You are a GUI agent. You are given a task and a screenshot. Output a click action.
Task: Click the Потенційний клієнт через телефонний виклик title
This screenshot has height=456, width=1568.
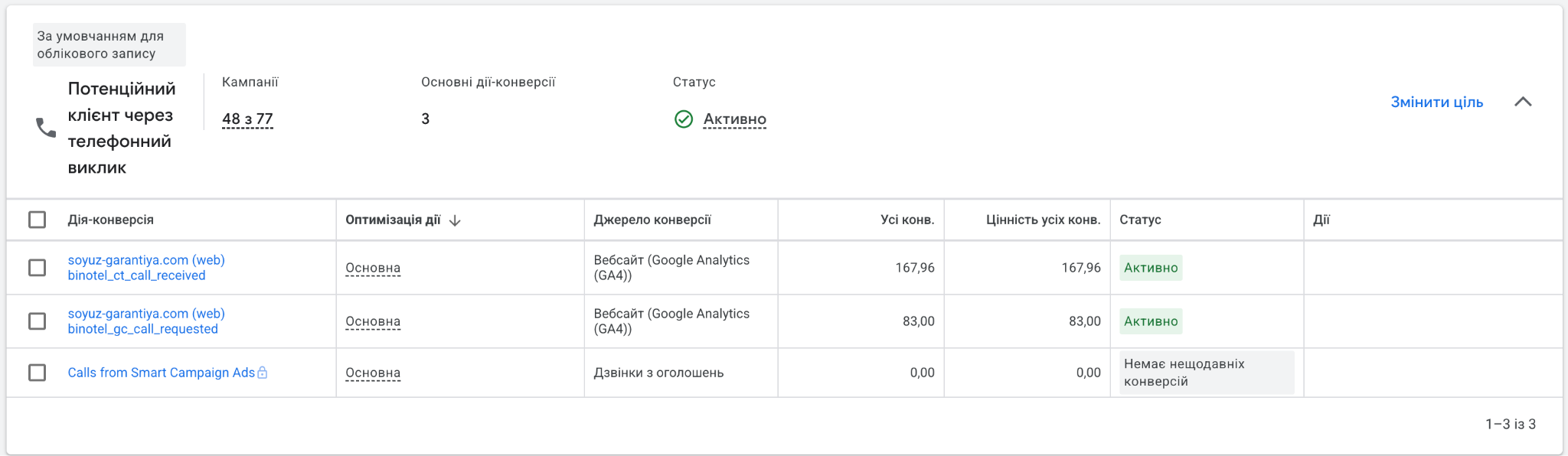(x=122, y=128)
